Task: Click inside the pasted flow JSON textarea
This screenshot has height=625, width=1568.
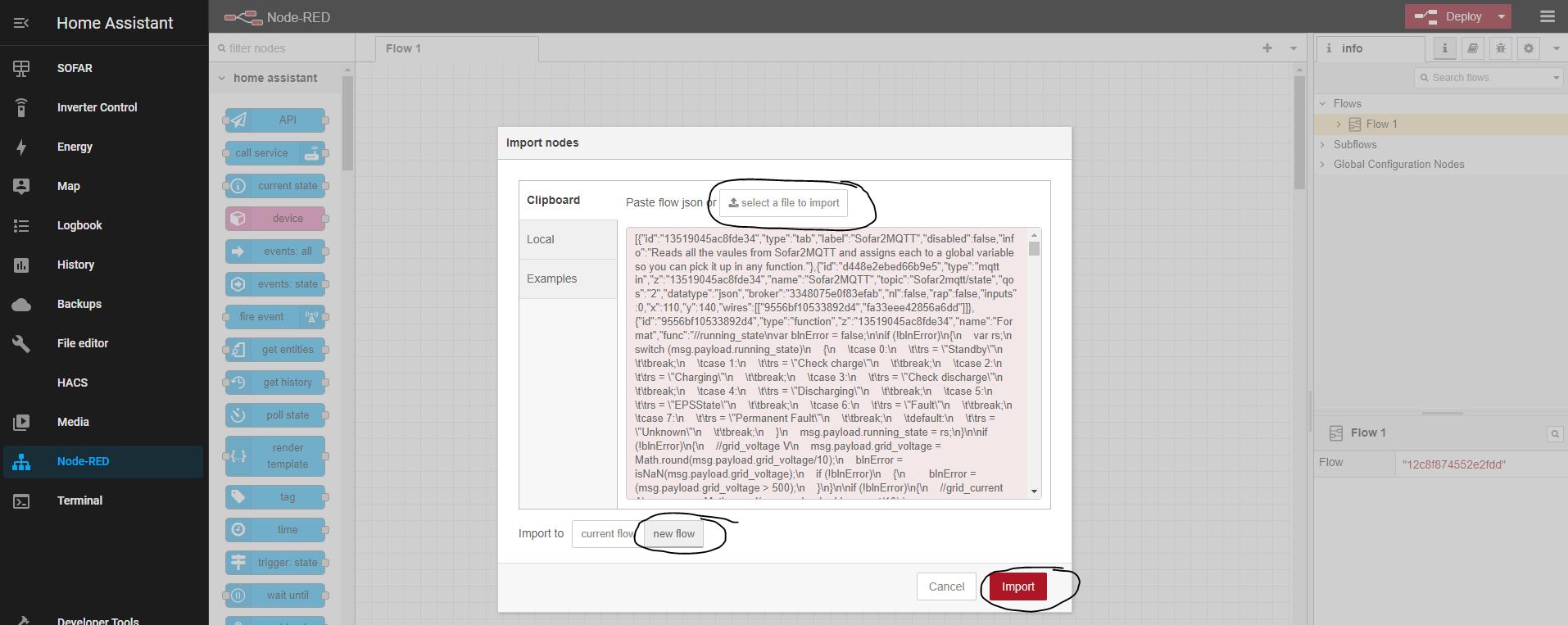Action: point(827,363)
